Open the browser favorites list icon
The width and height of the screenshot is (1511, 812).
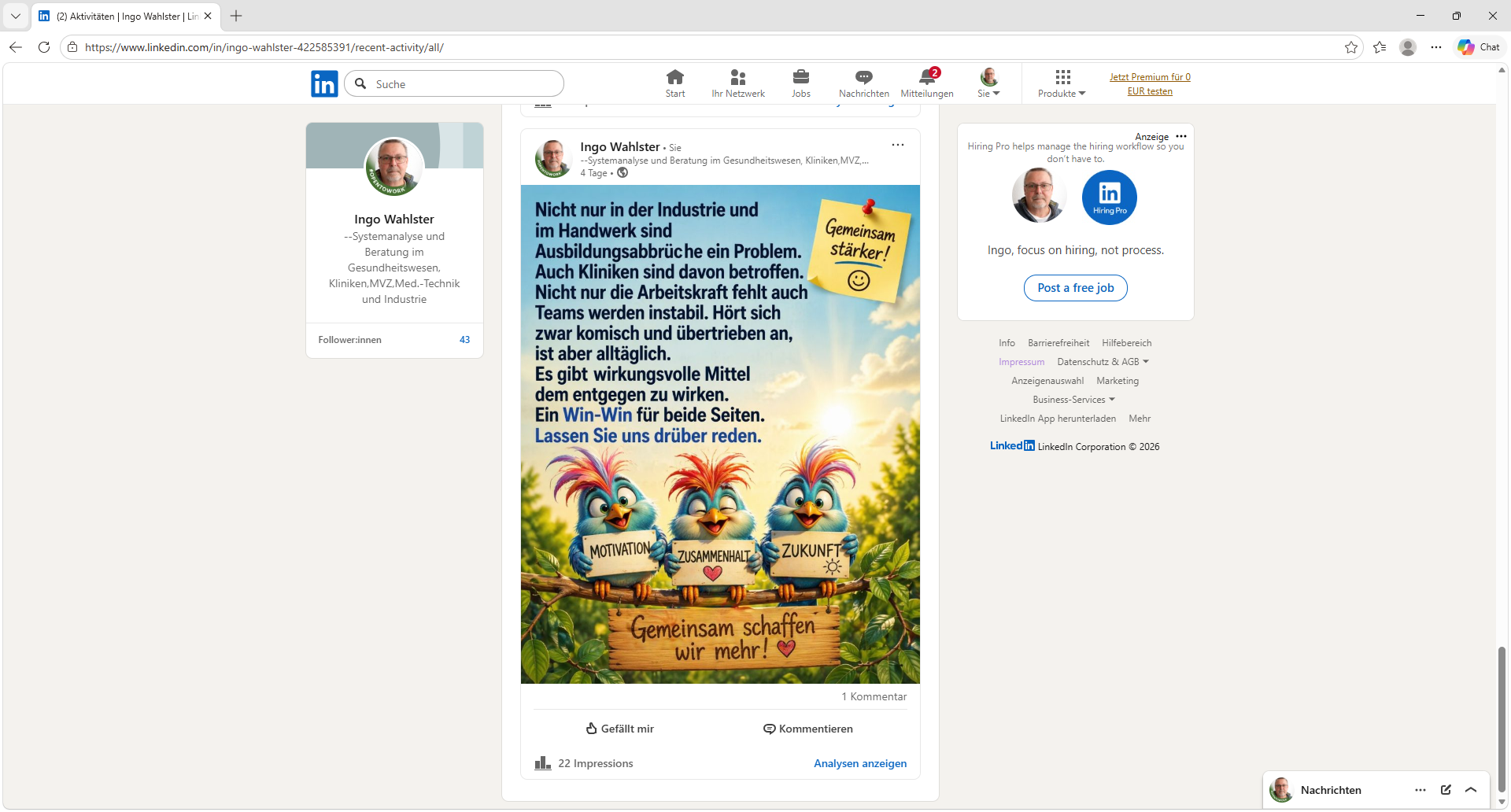[x=1380, y=47]
